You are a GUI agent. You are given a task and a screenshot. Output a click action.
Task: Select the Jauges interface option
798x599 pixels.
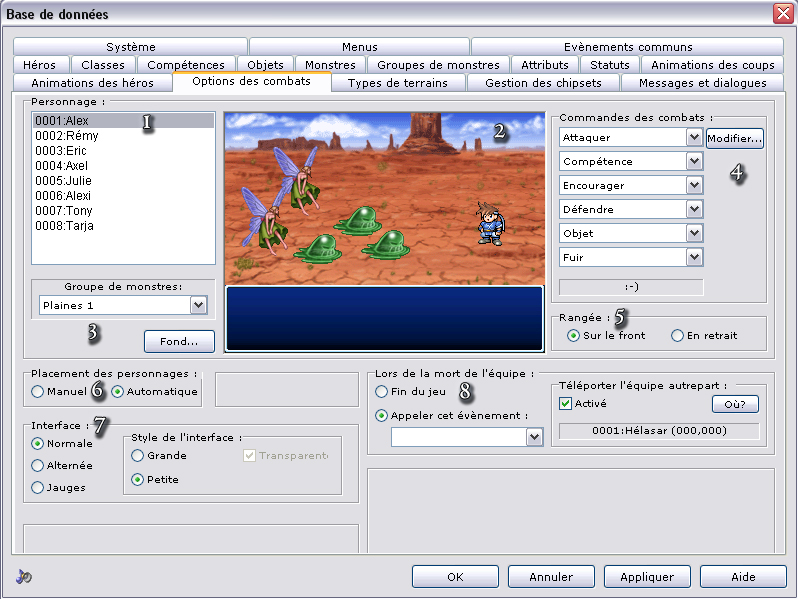38,488
